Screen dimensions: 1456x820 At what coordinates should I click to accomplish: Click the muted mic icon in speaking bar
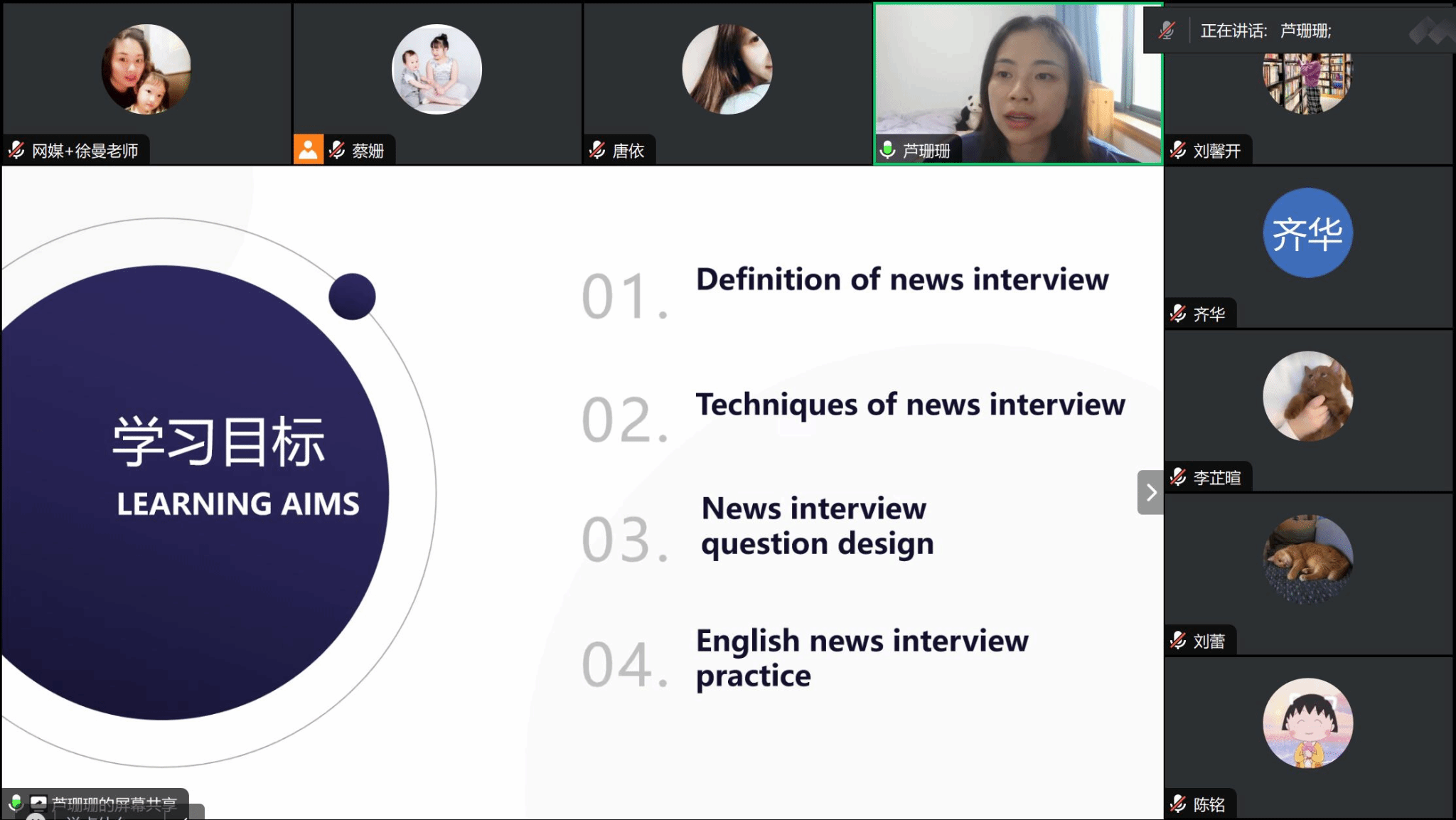pyautogui.click(x=1167, y=31)
